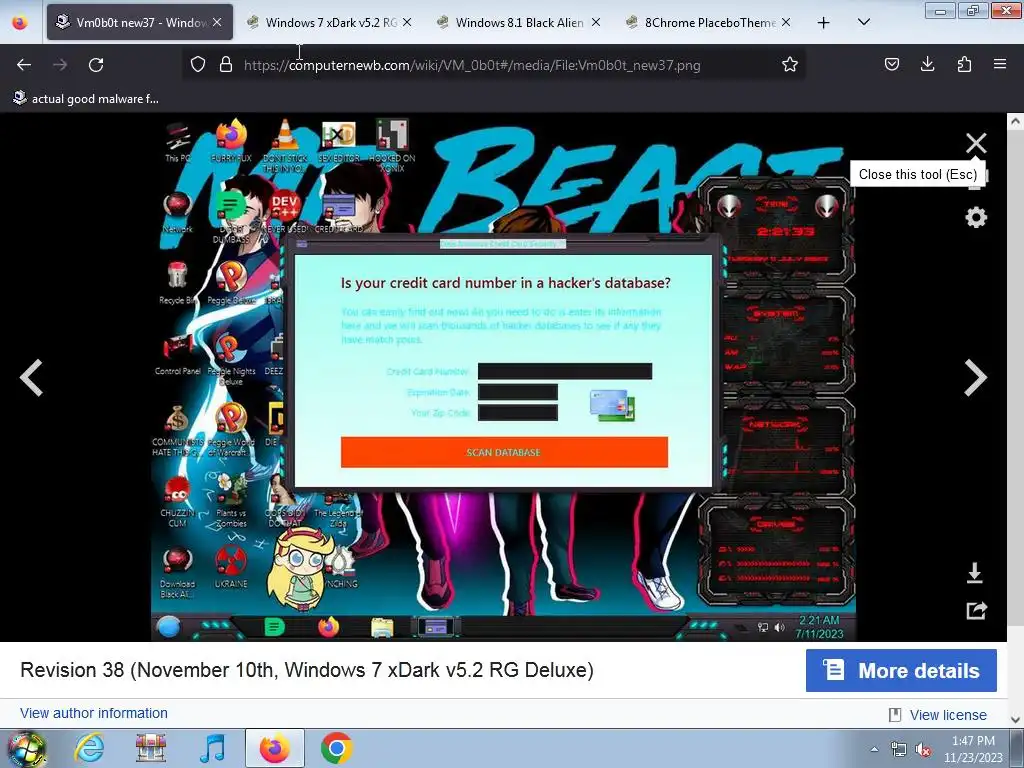Open media viewer settings gear icon
1024x768 pixels.
coord(976,217)
